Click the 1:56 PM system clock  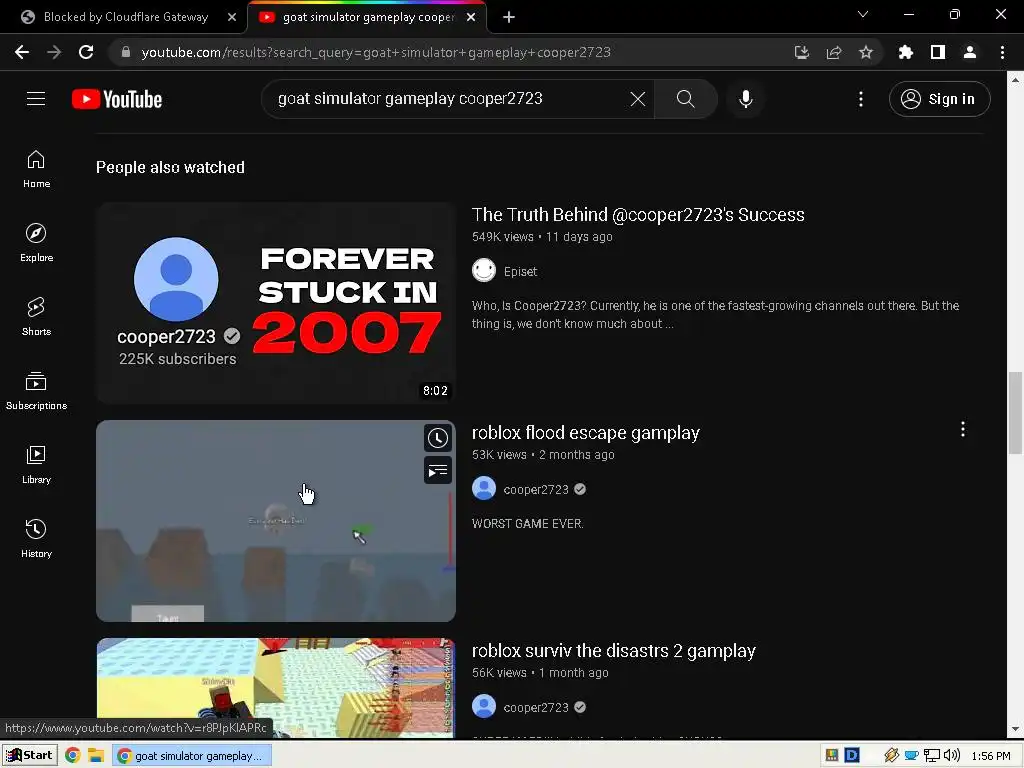pos(991,756)
